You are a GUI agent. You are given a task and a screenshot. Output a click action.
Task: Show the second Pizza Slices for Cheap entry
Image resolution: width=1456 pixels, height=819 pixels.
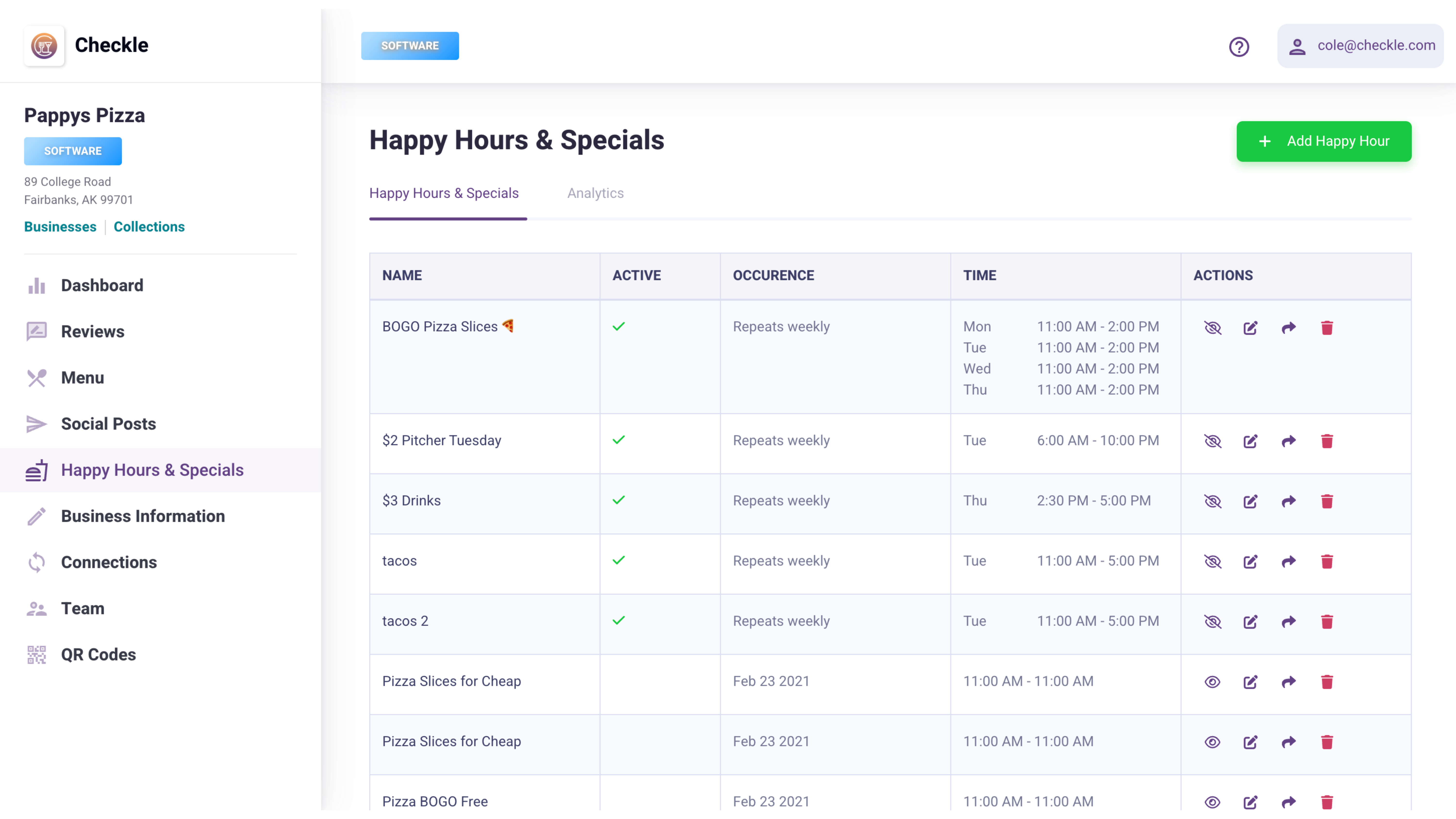pyautogui.click(x=1212, y=742)
